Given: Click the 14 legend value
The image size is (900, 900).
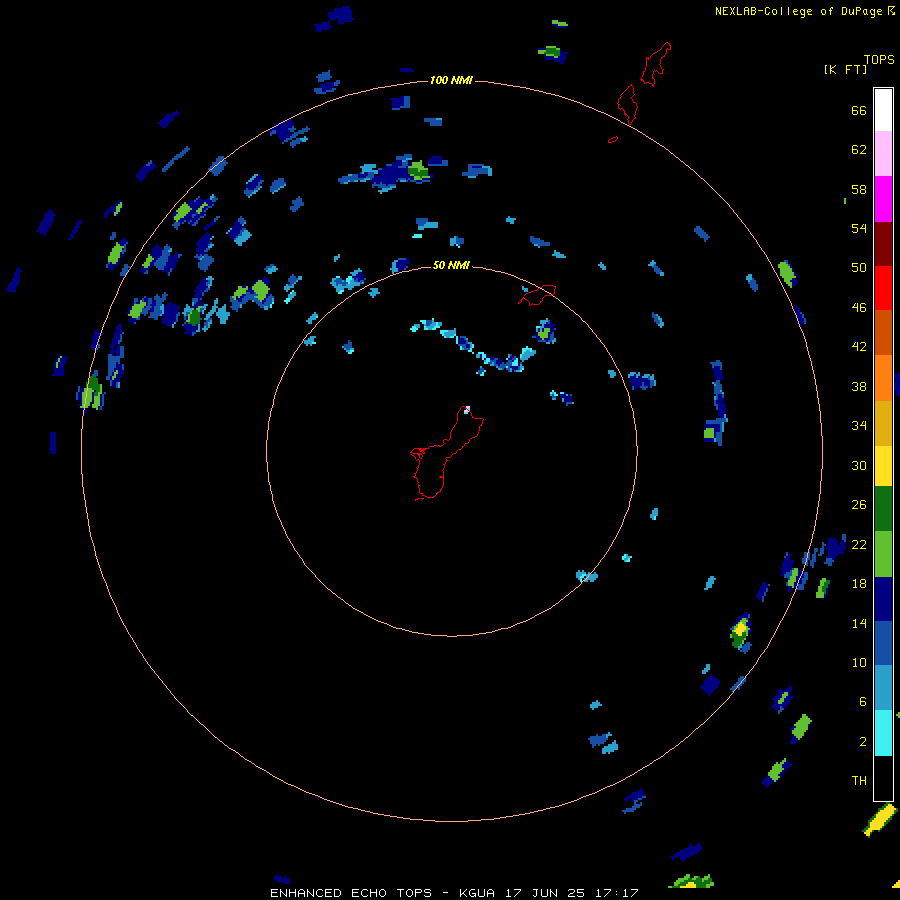Looking at the screenshot, I should coord(859,623).
